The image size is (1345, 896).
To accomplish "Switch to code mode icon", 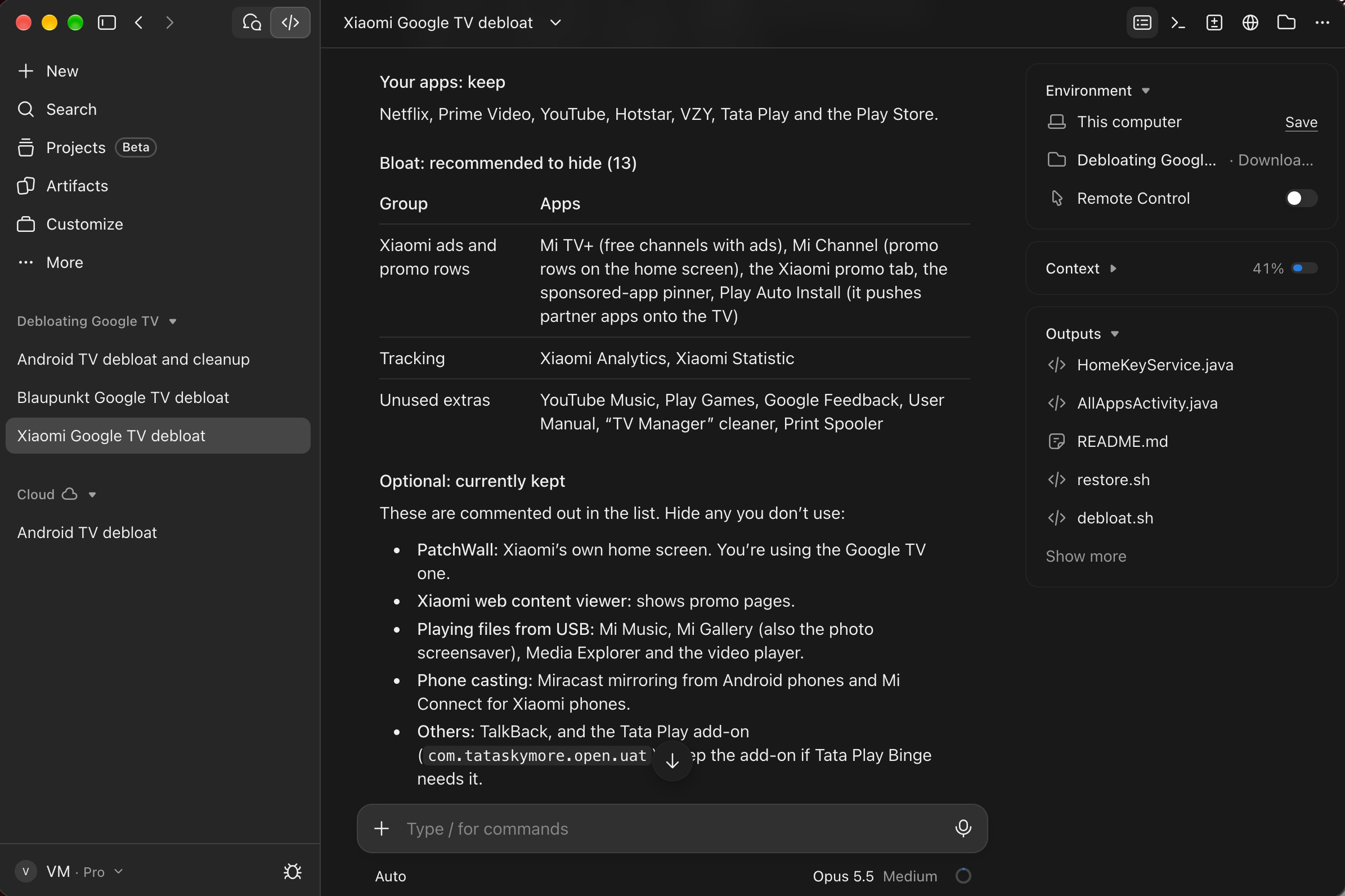I will (x=290, y=23).
